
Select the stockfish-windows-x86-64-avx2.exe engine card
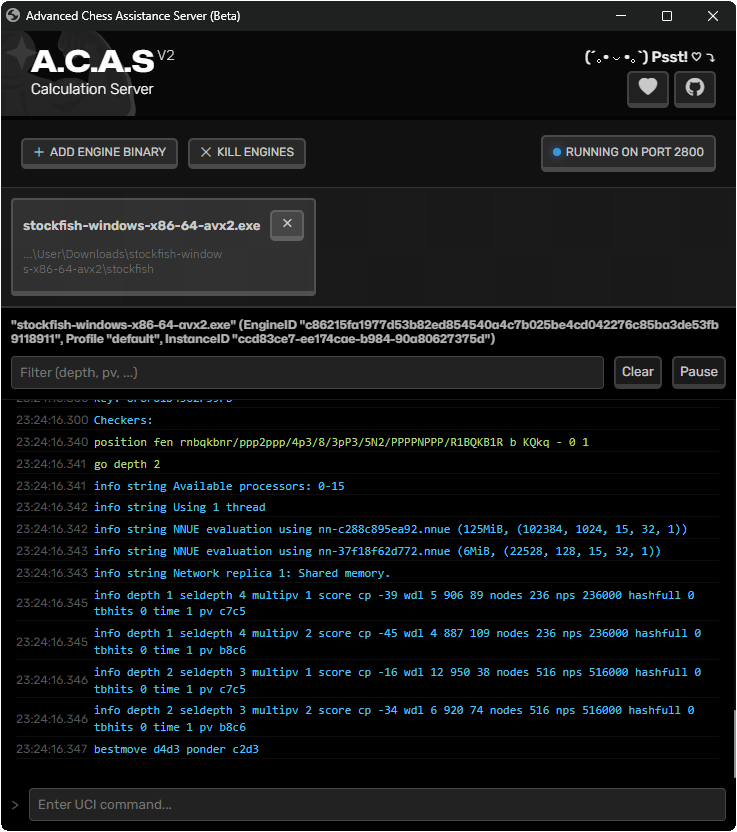click(x=163, y=247)
